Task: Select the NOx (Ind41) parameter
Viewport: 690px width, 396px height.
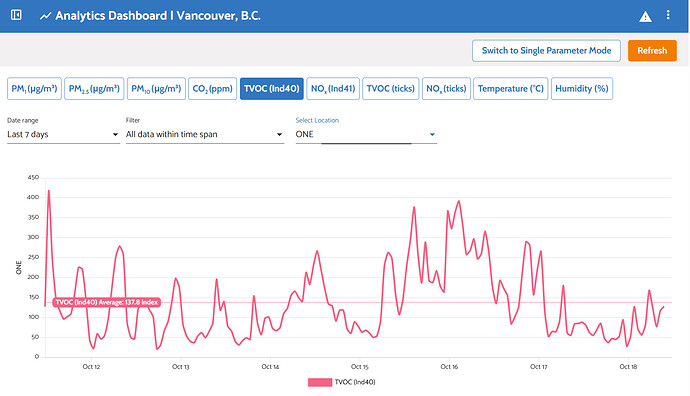Action: click(333, 89)
